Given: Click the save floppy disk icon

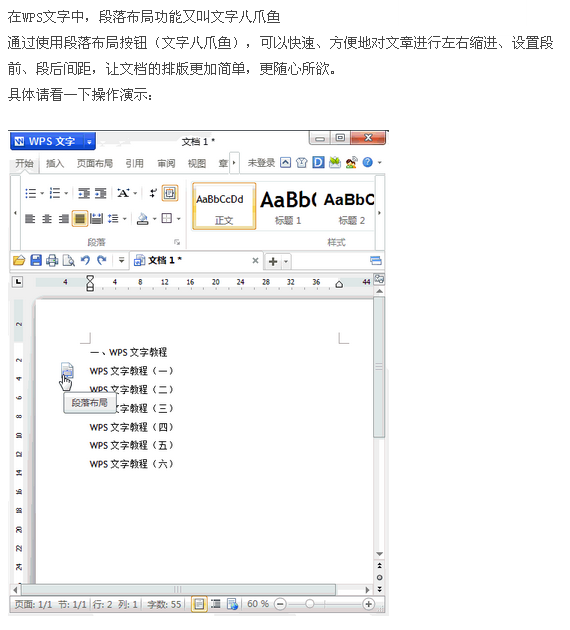Looking at the screenshot, I should click(36, 260).
